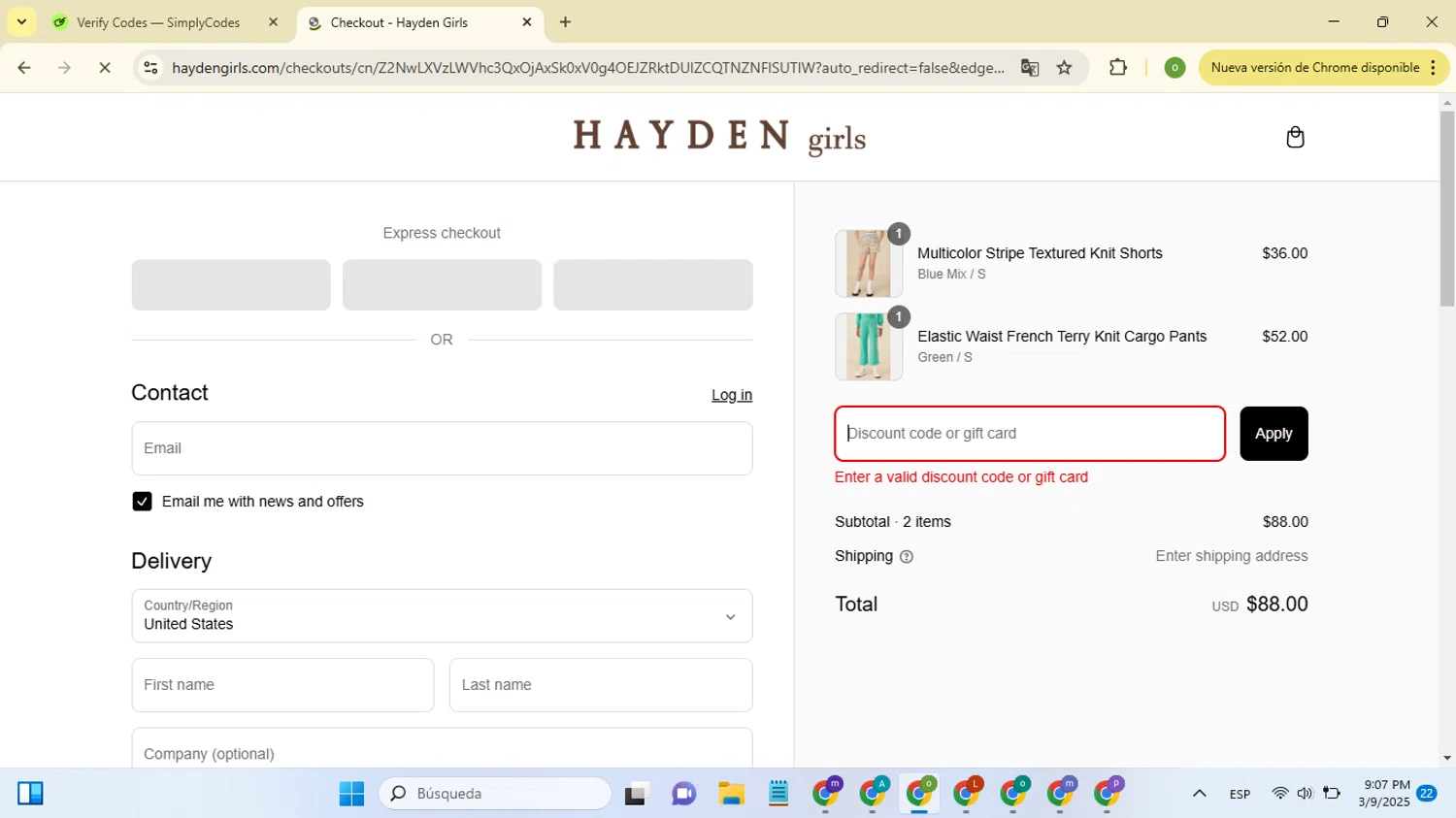
Task: Click the Apply discount button
Action: (x=1274, y=434)
